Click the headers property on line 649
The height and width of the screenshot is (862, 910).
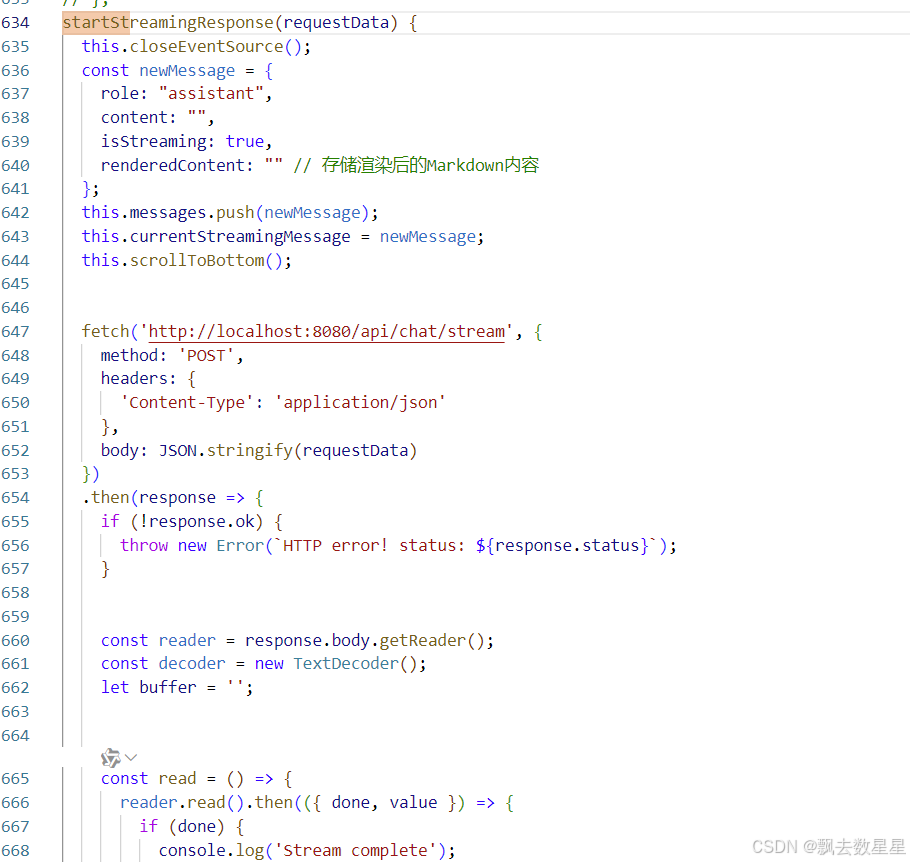(133, 378)
